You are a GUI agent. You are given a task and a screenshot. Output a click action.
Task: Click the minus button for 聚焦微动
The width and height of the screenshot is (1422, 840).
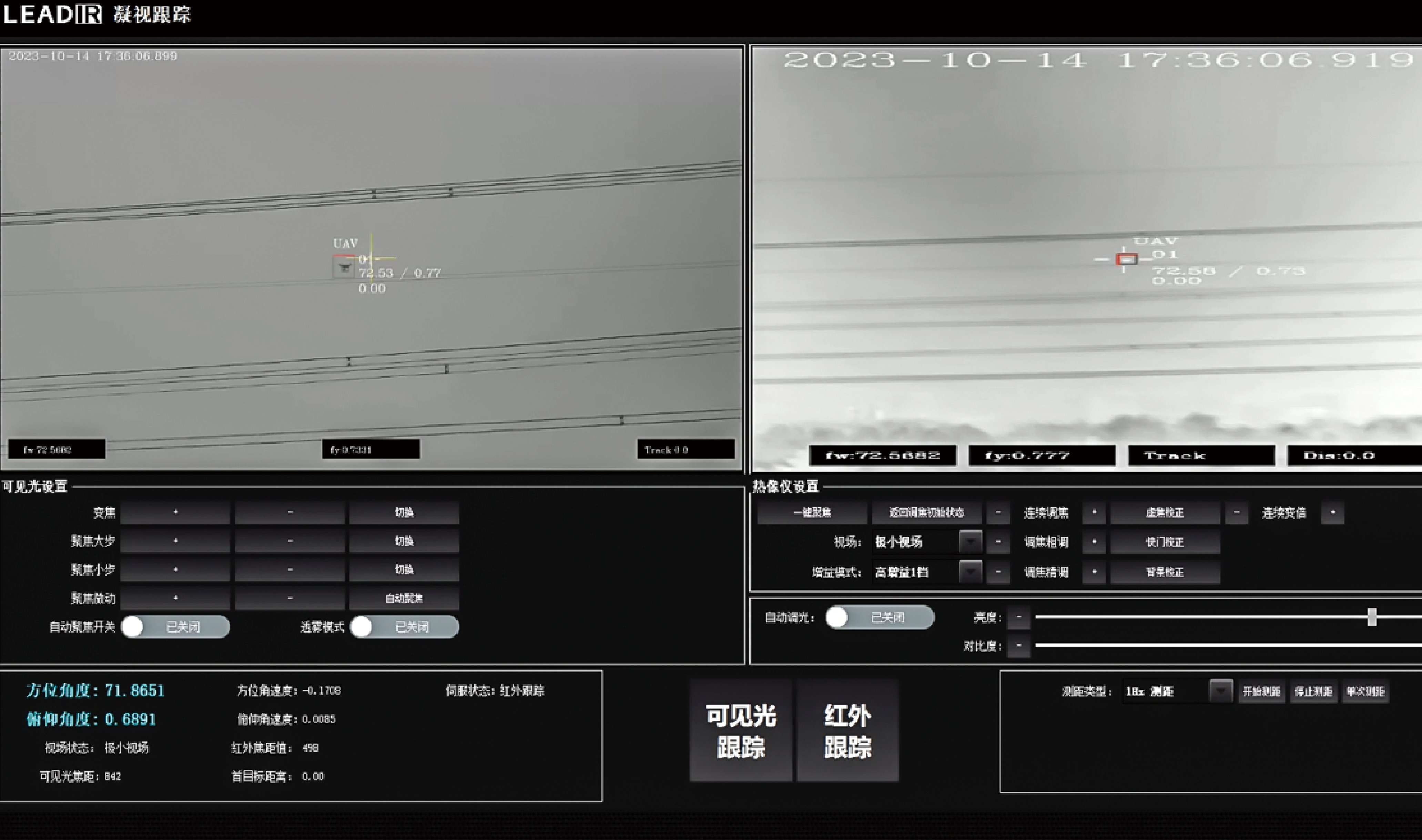[289, 598]
